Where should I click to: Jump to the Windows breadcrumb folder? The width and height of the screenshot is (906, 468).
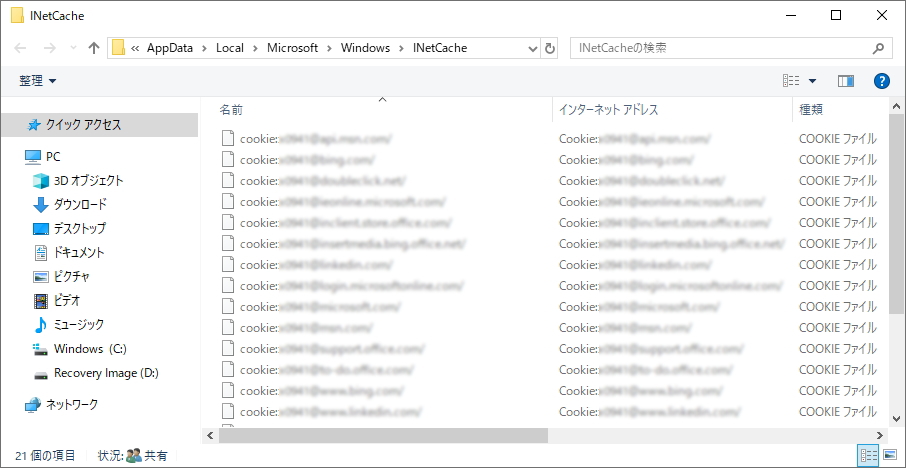point(365,48)
